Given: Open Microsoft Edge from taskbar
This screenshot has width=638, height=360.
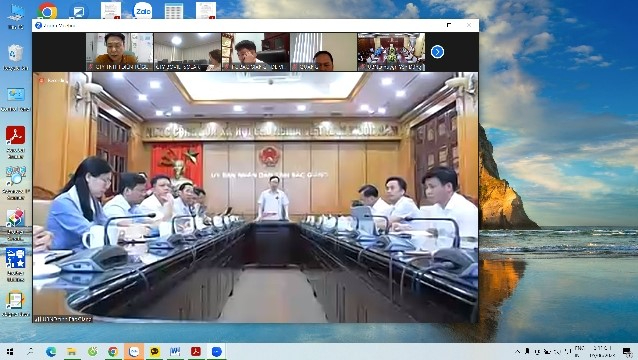Looking at the screenshot, I should pos(51,352).
